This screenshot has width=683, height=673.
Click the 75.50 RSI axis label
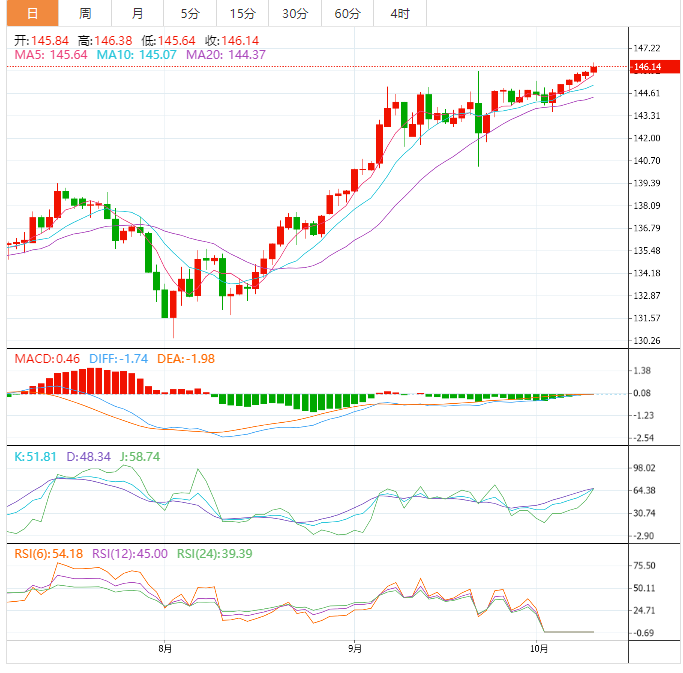(644, 566)
